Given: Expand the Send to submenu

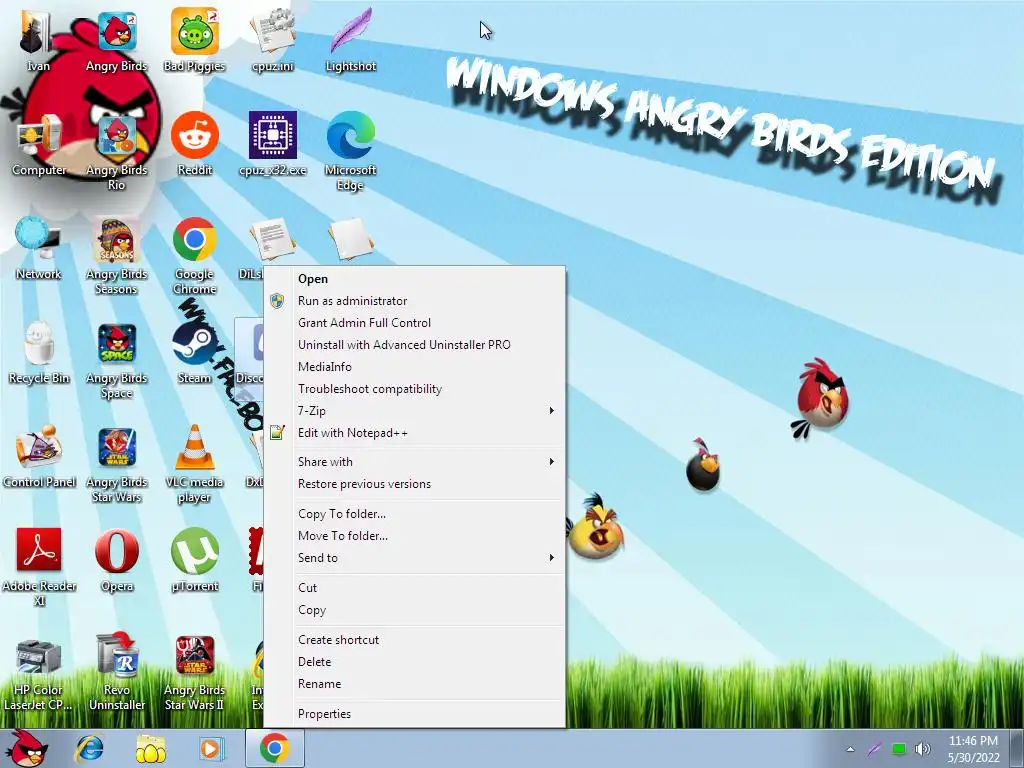Looking at the screenshot, I should click(x=415, y=558).
